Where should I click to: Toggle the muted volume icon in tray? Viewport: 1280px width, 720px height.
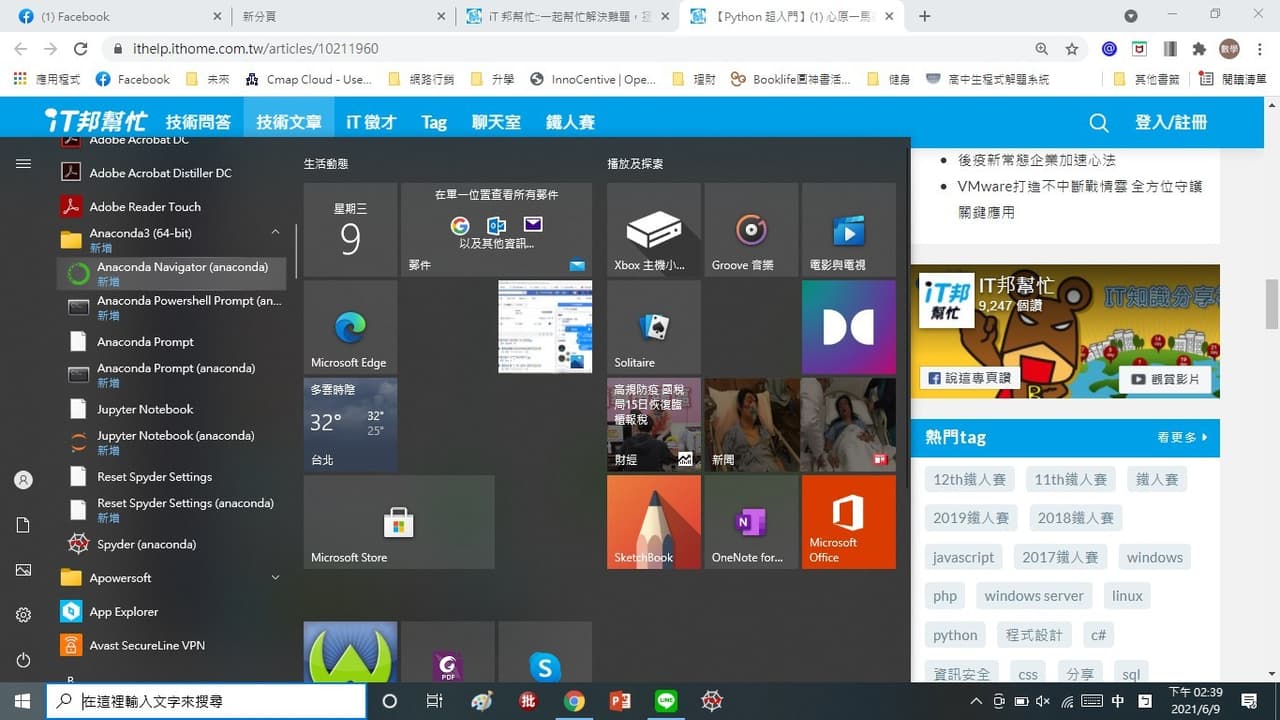(1042, 701)
